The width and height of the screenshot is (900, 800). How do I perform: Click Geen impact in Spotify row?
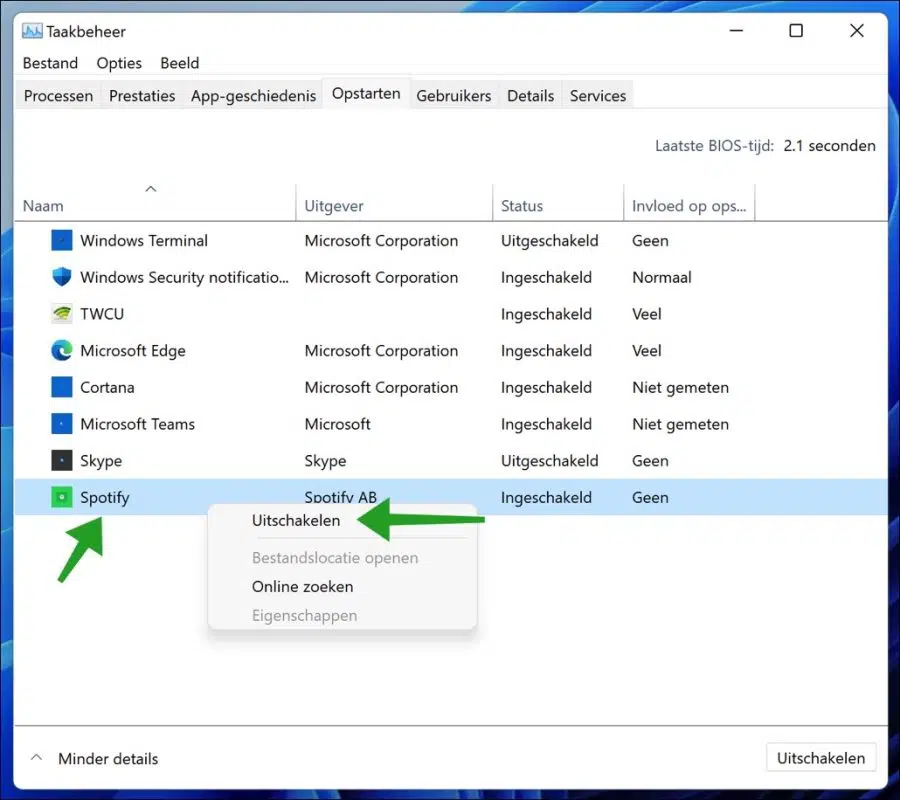click(x=650, y=498)
